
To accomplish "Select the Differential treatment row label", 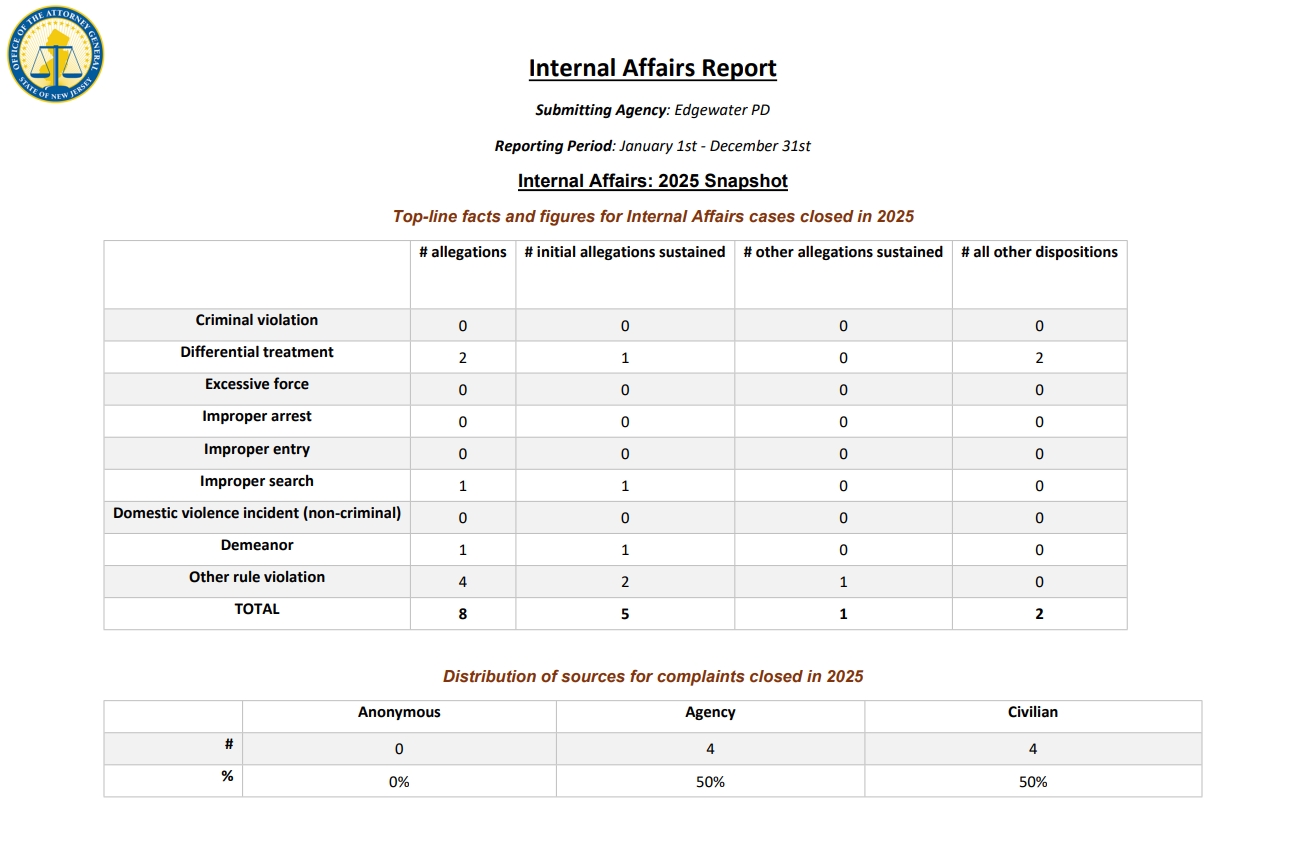I will coord(257,352).
